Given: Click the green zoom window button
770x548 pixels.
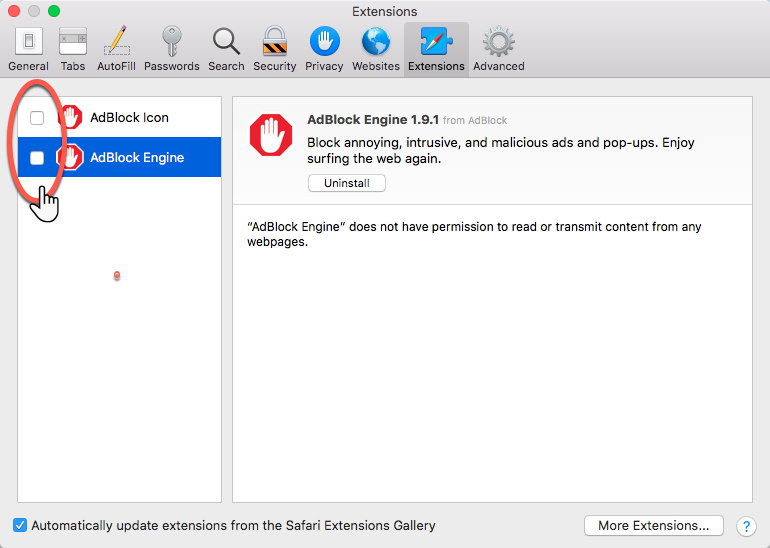Looking at the screenshot, I should click(x=54, y=11).
